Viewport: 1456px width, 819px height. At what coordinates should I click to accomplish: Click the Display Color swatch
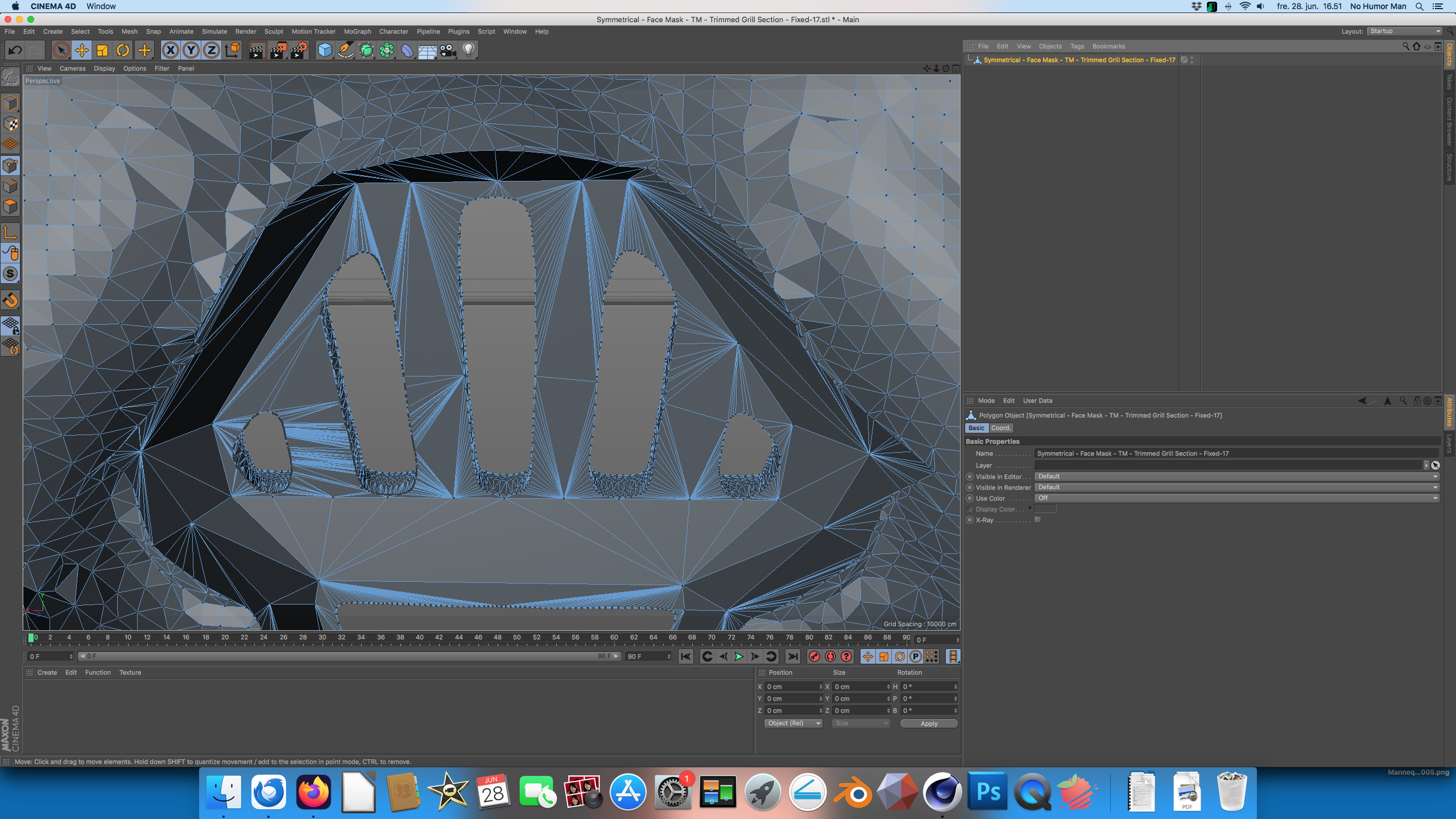(1045, 509)
